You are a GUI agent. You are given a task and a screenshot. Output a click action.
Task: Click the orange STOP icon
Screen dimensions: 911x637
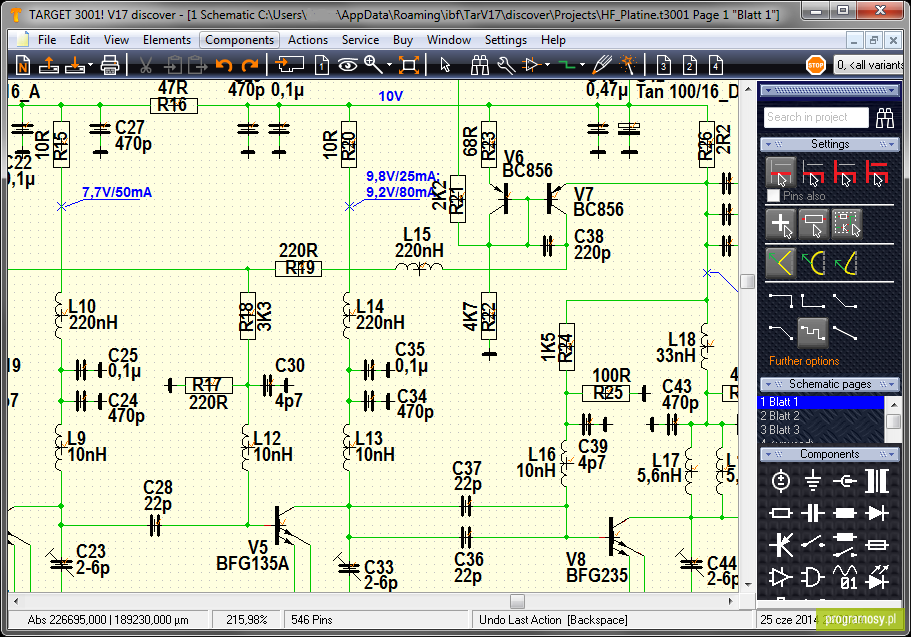[x=816, y=65]
